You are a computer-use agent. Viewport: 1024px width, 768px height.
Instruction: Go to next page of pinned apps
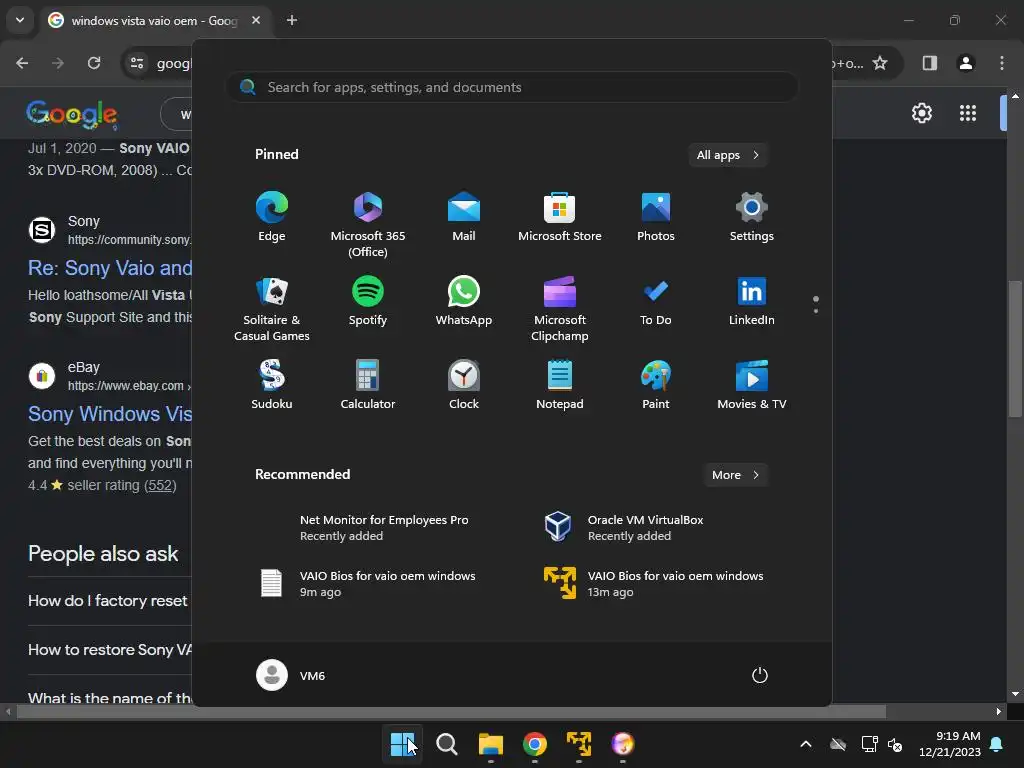pyautogui.click(x=816, y=311)
